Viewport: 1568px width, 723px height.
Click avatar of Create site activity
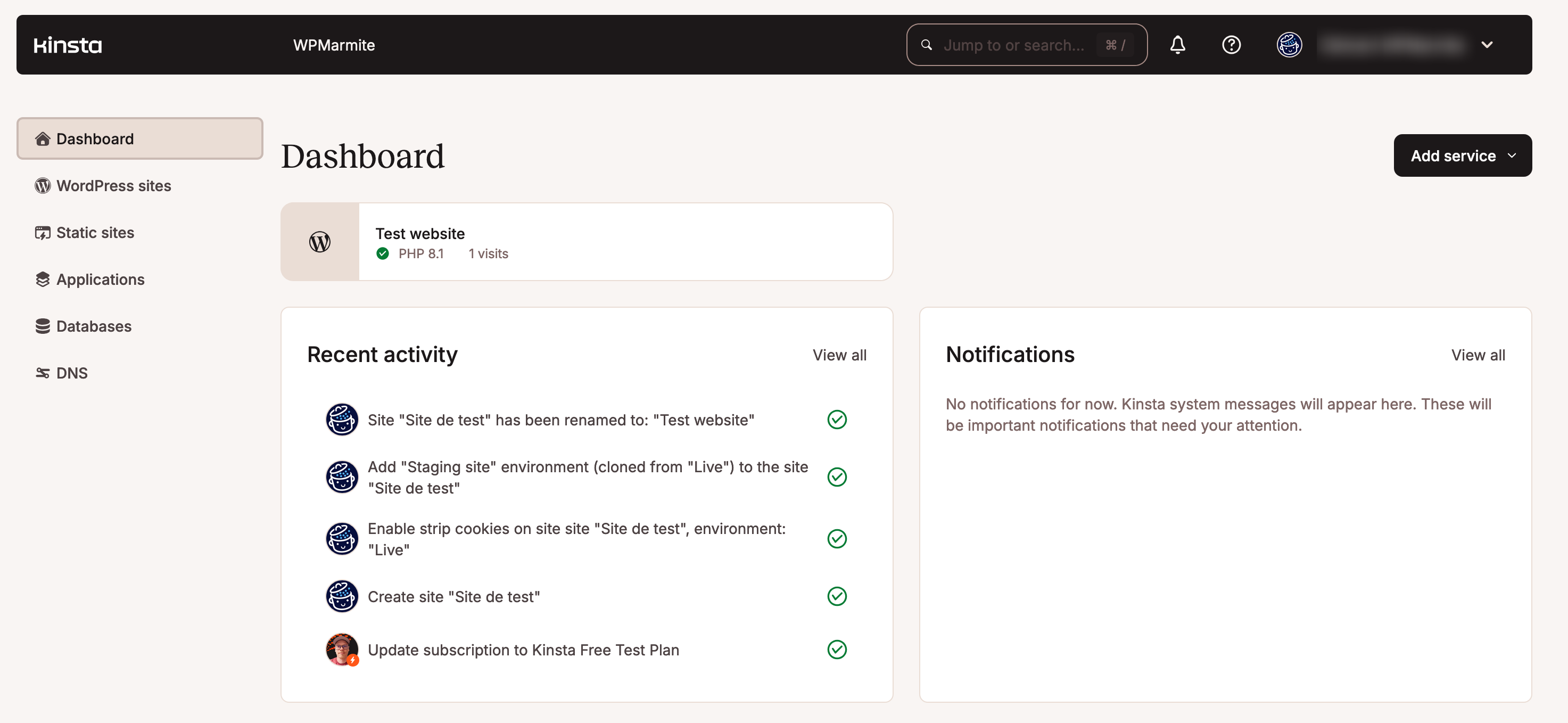coord(342,596)
